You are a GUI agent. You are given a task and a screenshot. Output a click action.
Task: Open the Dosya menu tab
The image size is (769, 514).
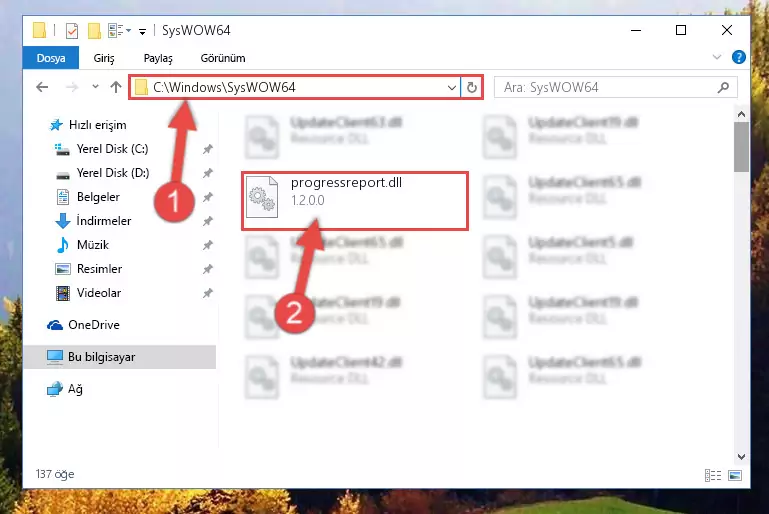[51, 58]
